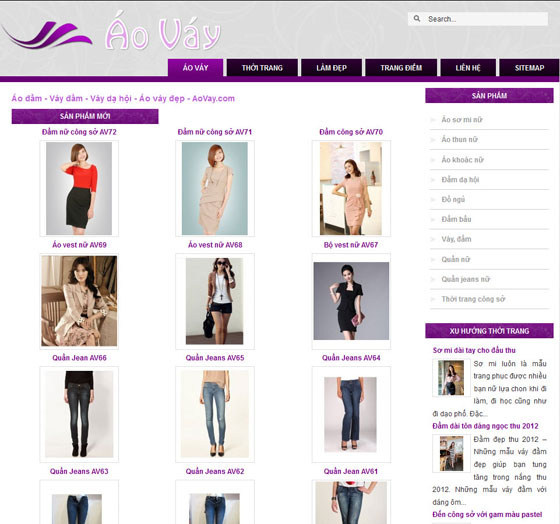Go to the Liên Hệ menu item

[x=468, y=68]
